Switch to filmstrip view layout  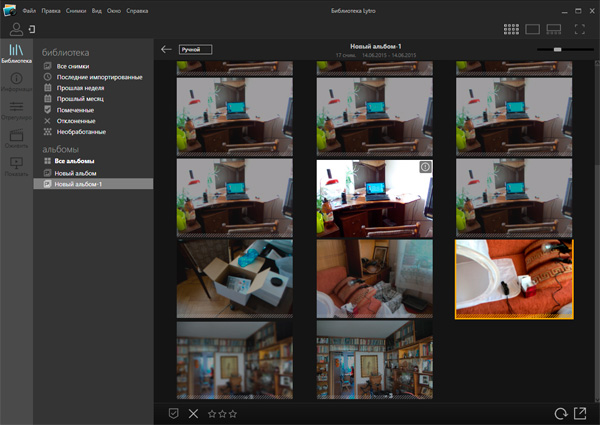pyautogui.click(x=555, y=30)
